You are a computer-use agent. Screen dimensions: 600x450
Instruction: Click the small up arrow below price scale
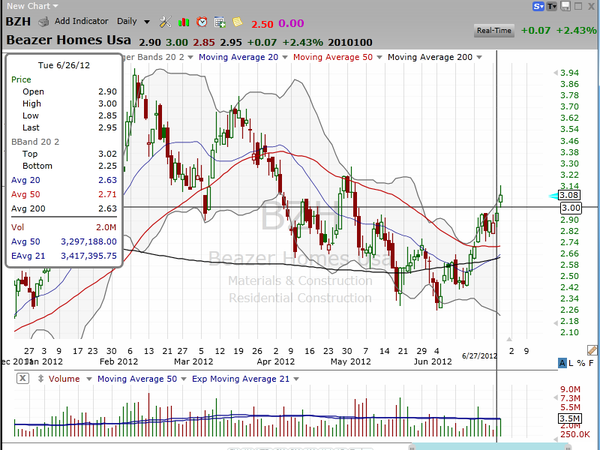(x=509, y=339)
